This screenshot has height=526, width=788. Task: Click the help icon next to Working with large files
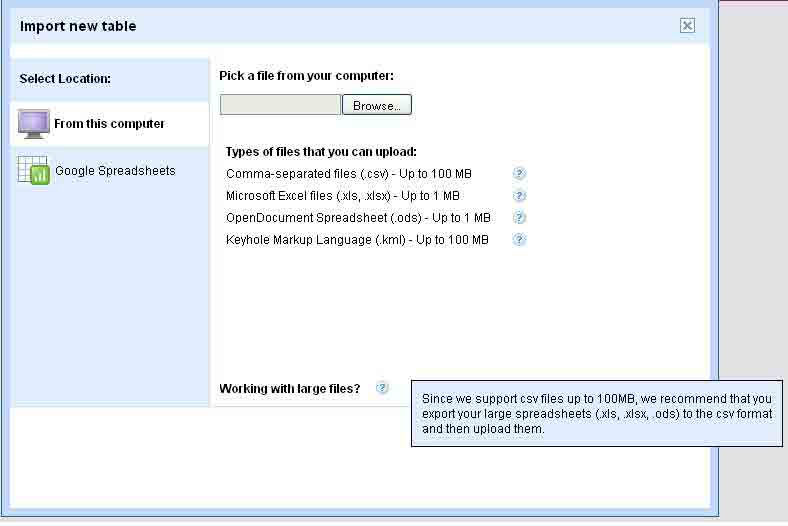(382, 388)
